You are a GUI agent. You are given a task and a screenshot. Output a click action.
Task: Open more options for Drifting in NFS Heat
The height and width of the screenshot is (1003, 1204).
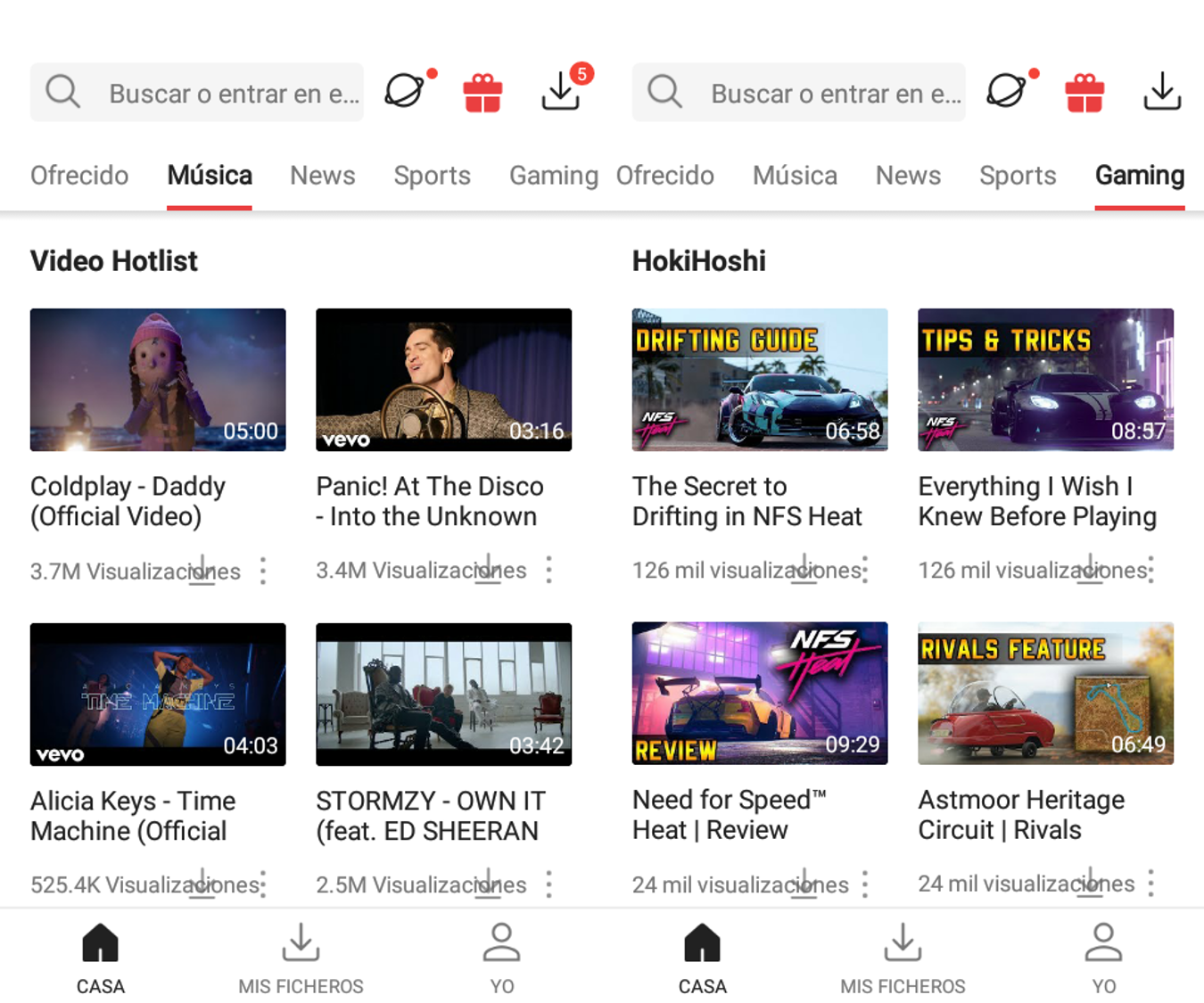(865, 570)
